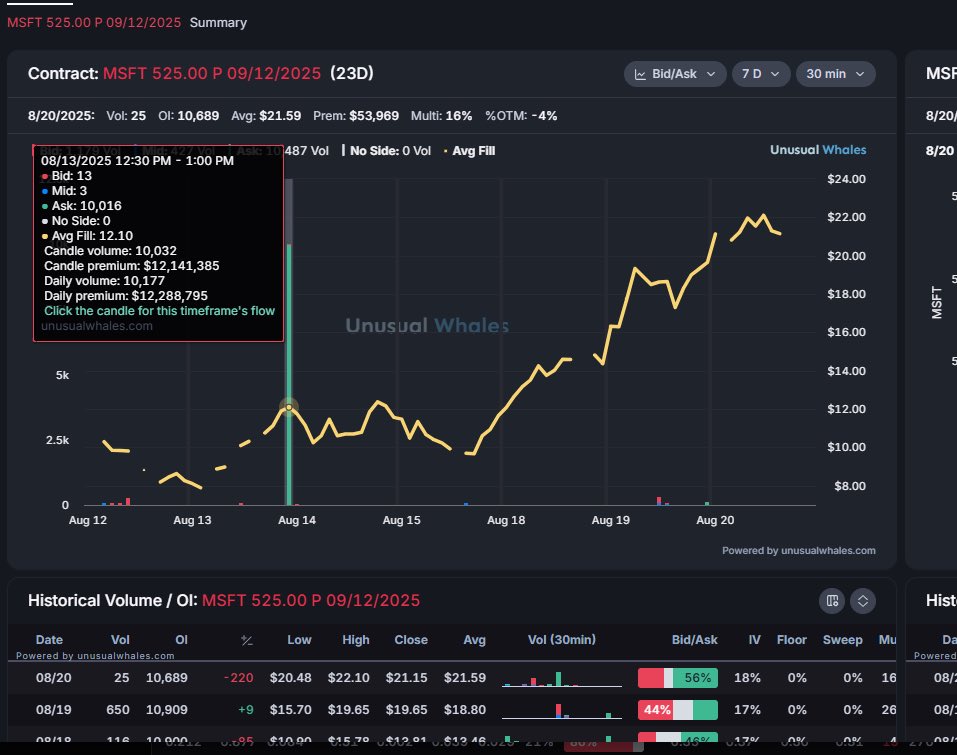957x755 pixels.
Task: Sort table by Date column
Action: tap(49, 640)
